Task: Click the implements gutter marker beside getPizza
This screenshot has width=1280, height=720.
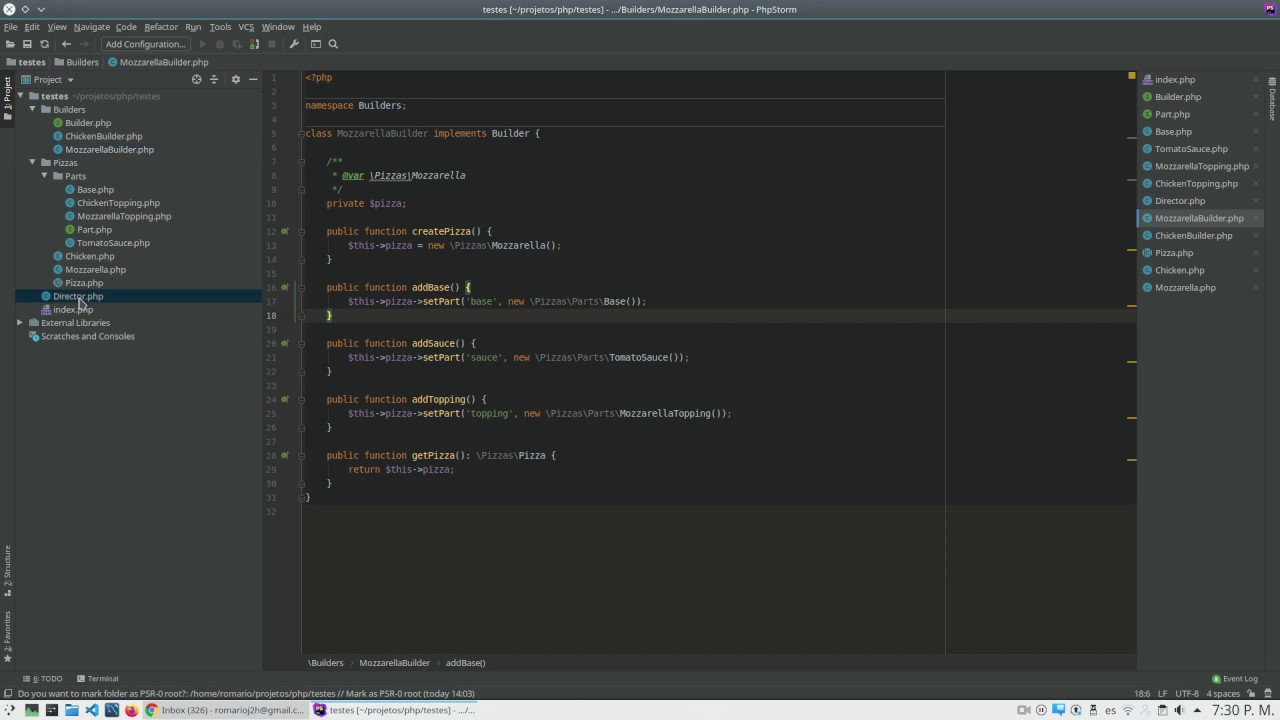Action: (285, 455)
